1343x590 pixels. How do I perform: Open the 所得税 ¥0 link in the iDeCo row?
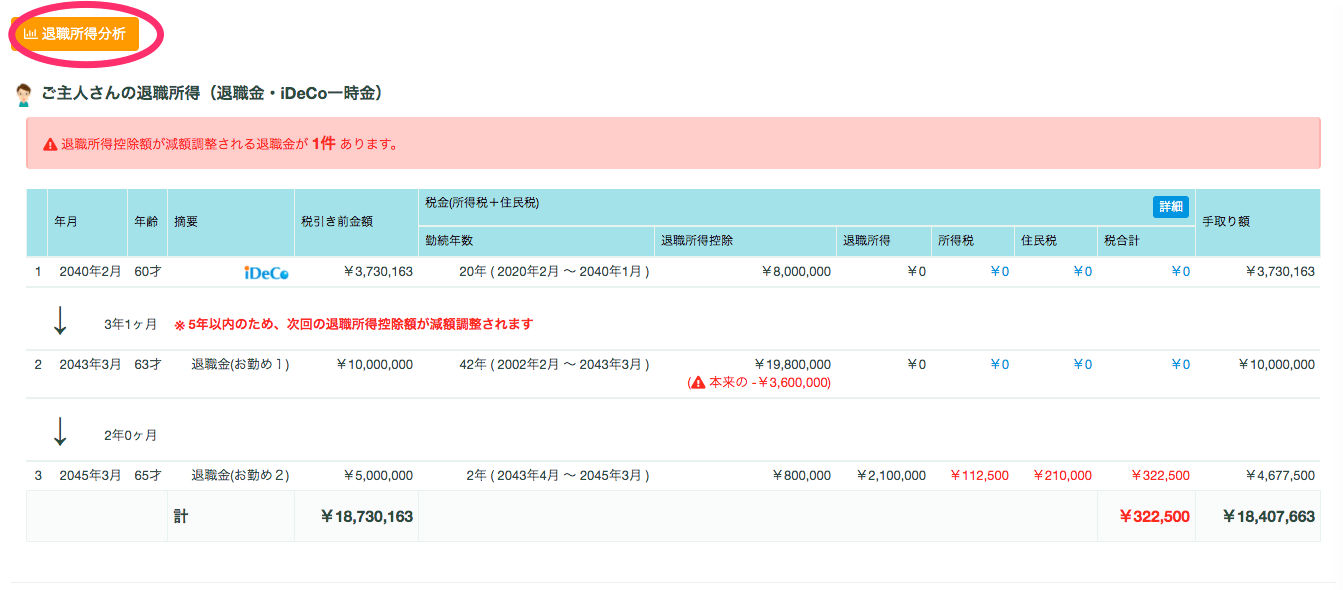[999, 272]
